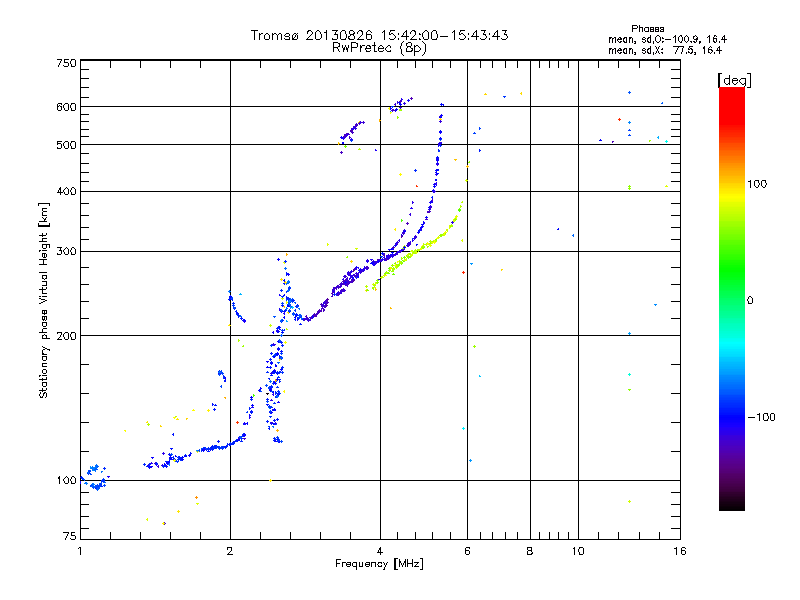
Task: Click the x-axis tick label '6'
Action: pos(467,551)
